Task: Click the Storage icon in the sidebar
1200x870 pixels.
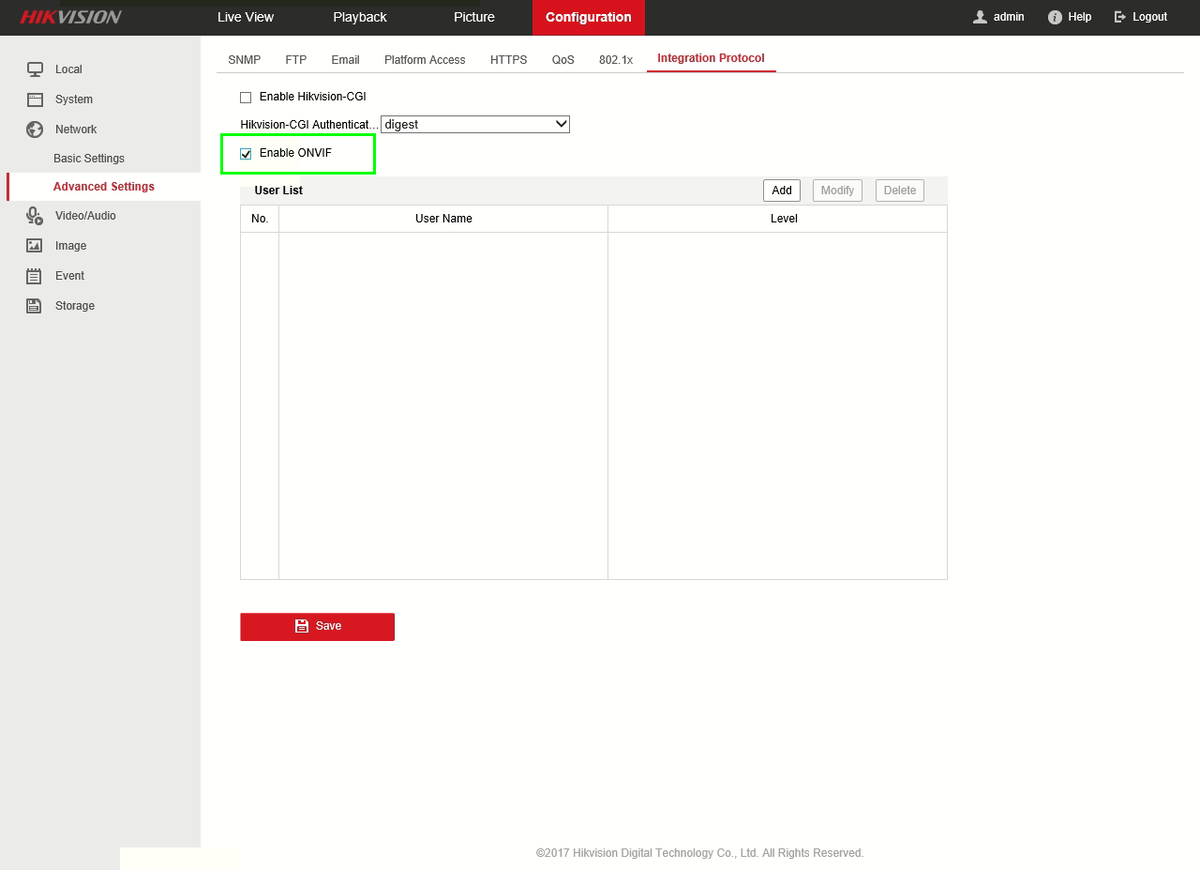Action: click(x=33, y=305)
